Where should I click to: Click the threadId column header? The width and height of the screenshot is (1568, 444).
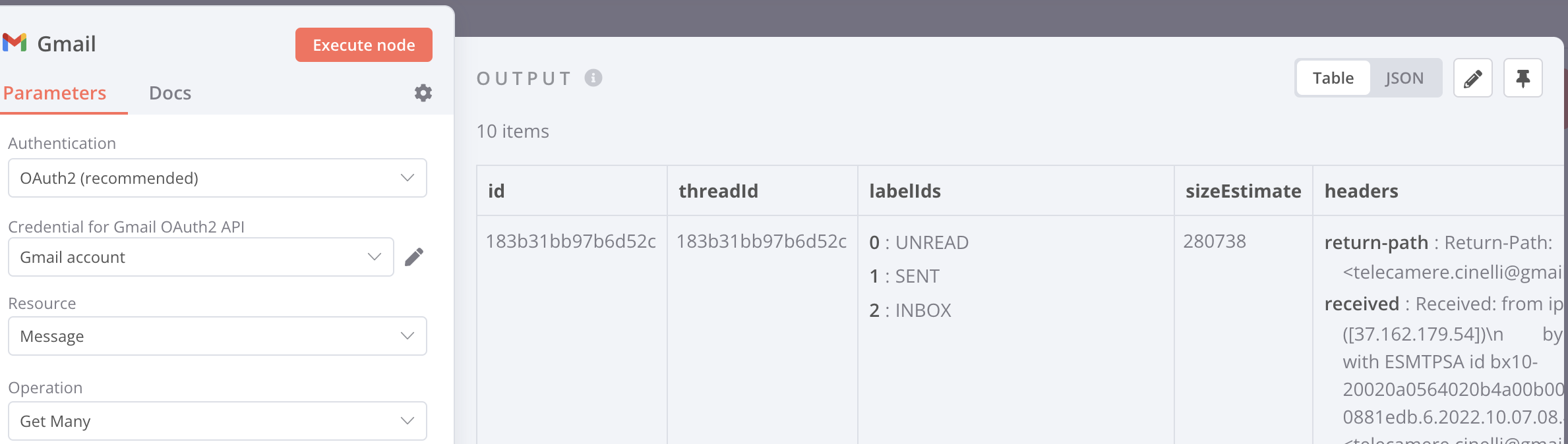pos(718,191)
